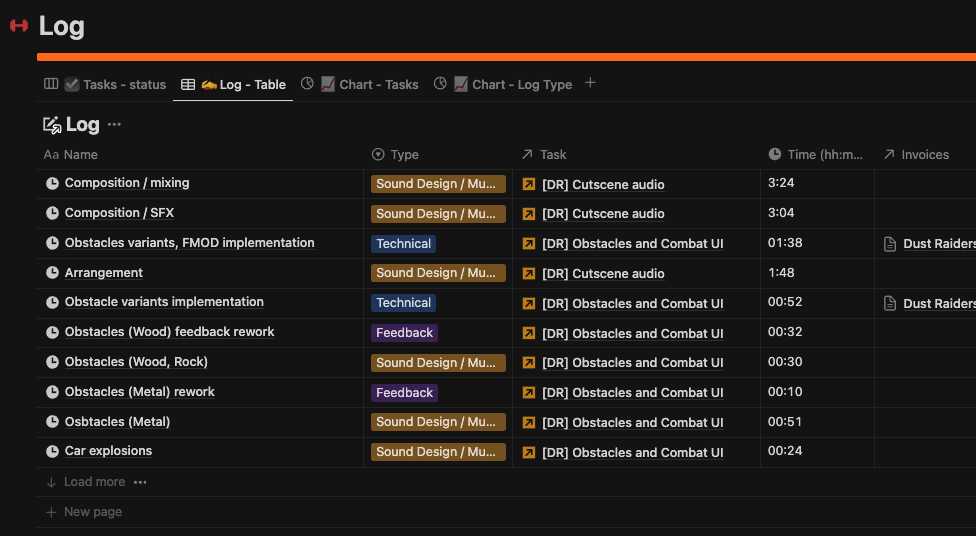Open Cutscene audio task in Composition / mixing row
The image size is (976, 536).
(x=603, y=184)
